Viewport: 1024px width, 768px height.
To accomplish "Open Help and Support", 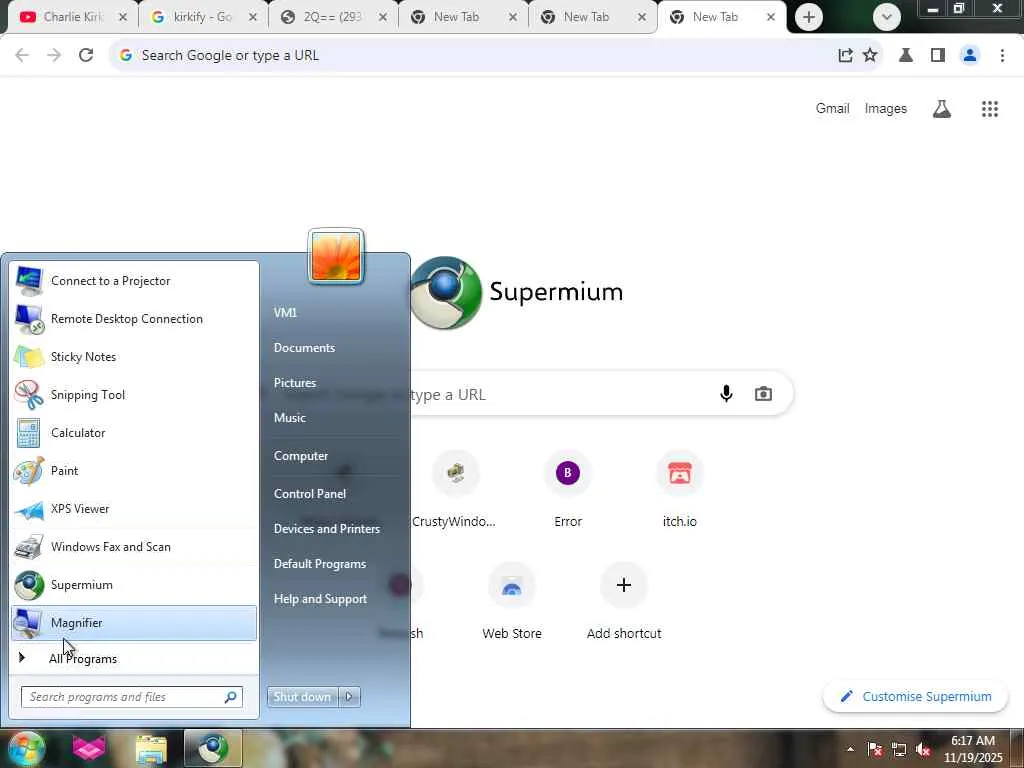I will [320, 599].
